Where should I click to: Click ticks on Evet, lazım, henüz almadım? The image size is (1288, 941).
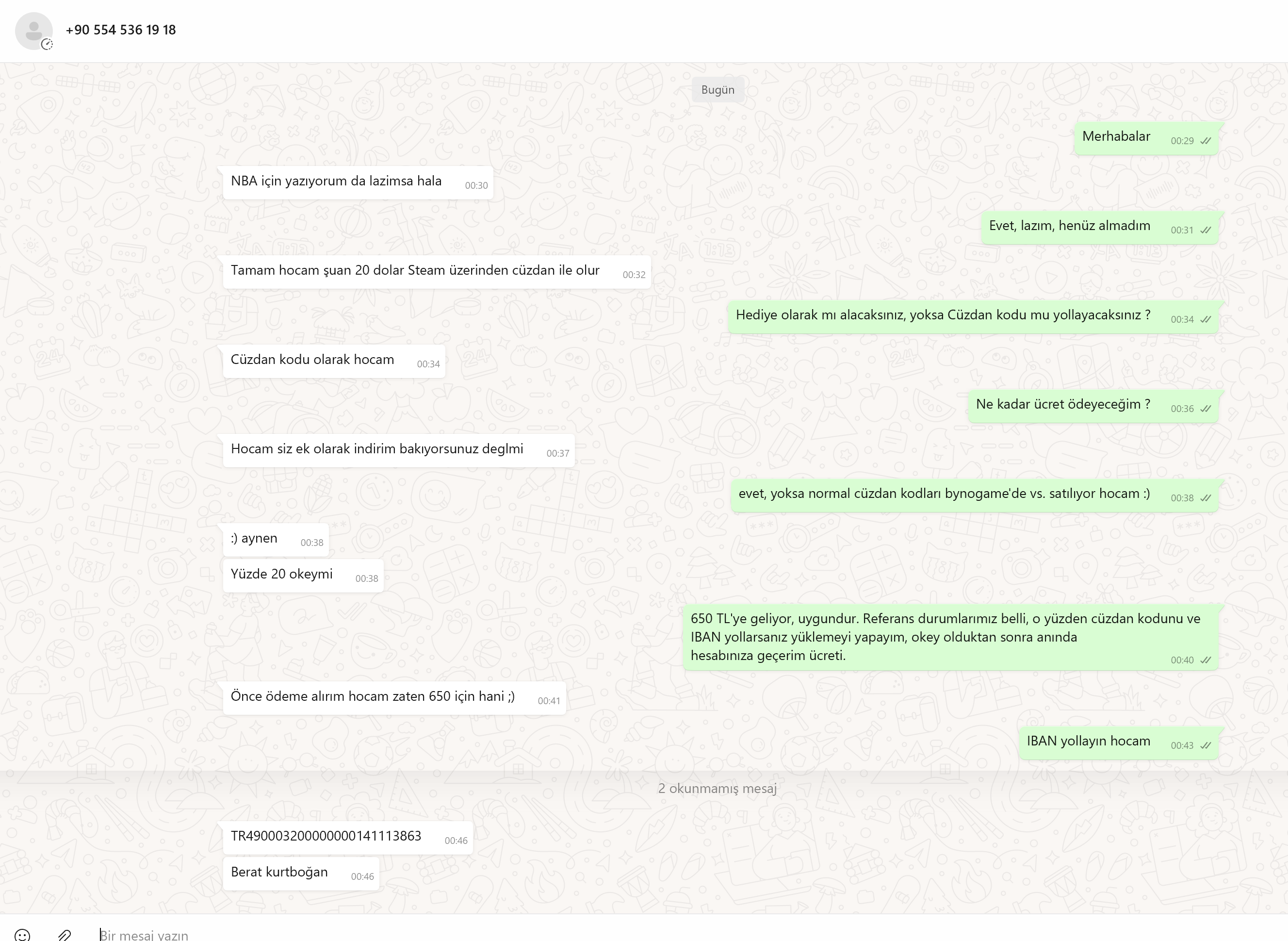1206,230
